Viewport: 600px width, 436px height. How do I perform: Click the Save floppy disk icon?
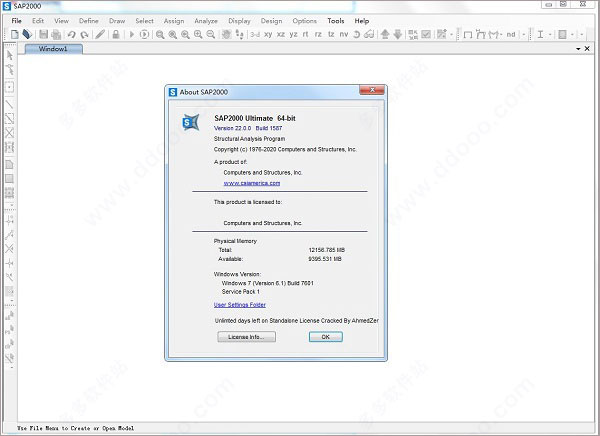pos(43,34)
